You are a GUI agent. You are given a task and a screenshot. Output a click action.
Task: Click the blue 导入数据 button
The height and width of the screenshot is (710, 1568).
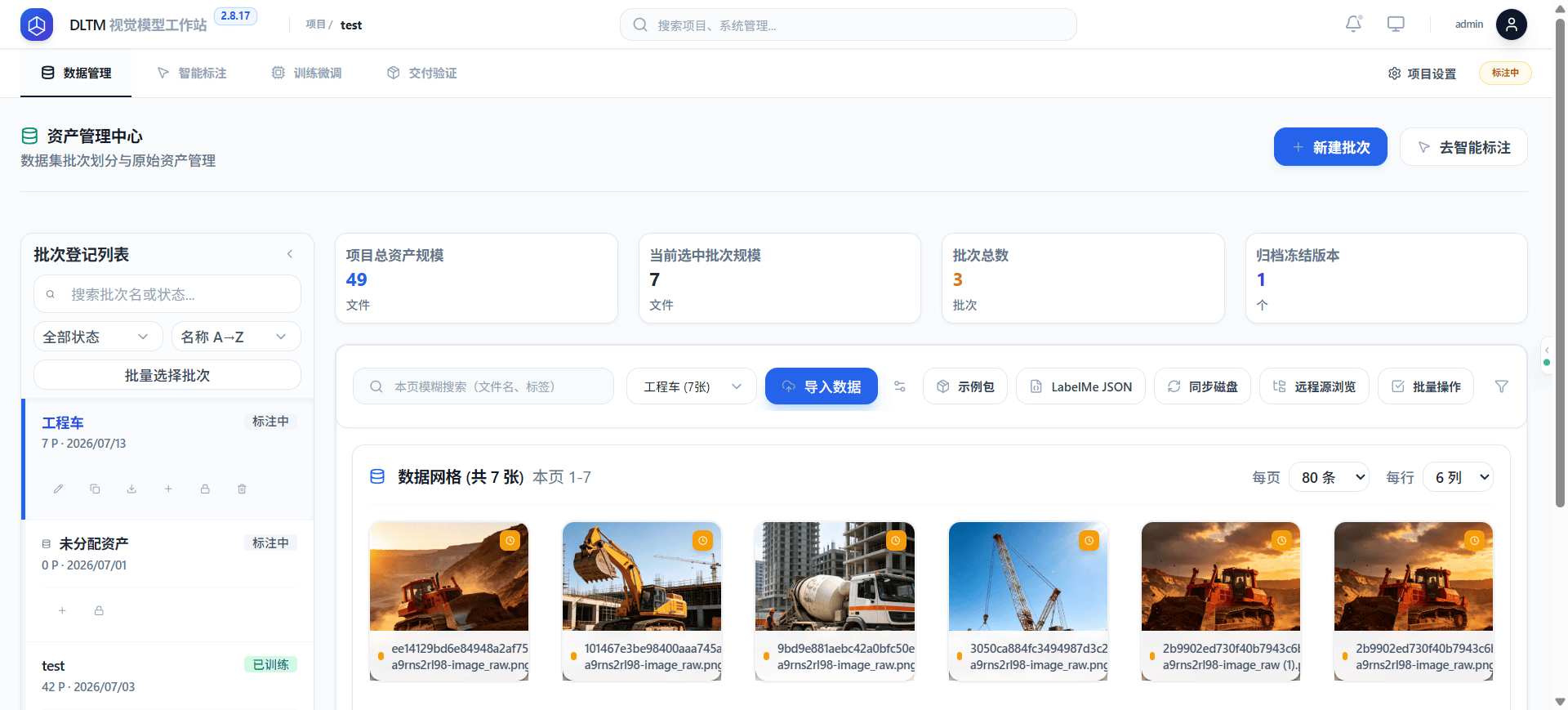(822, 386)
